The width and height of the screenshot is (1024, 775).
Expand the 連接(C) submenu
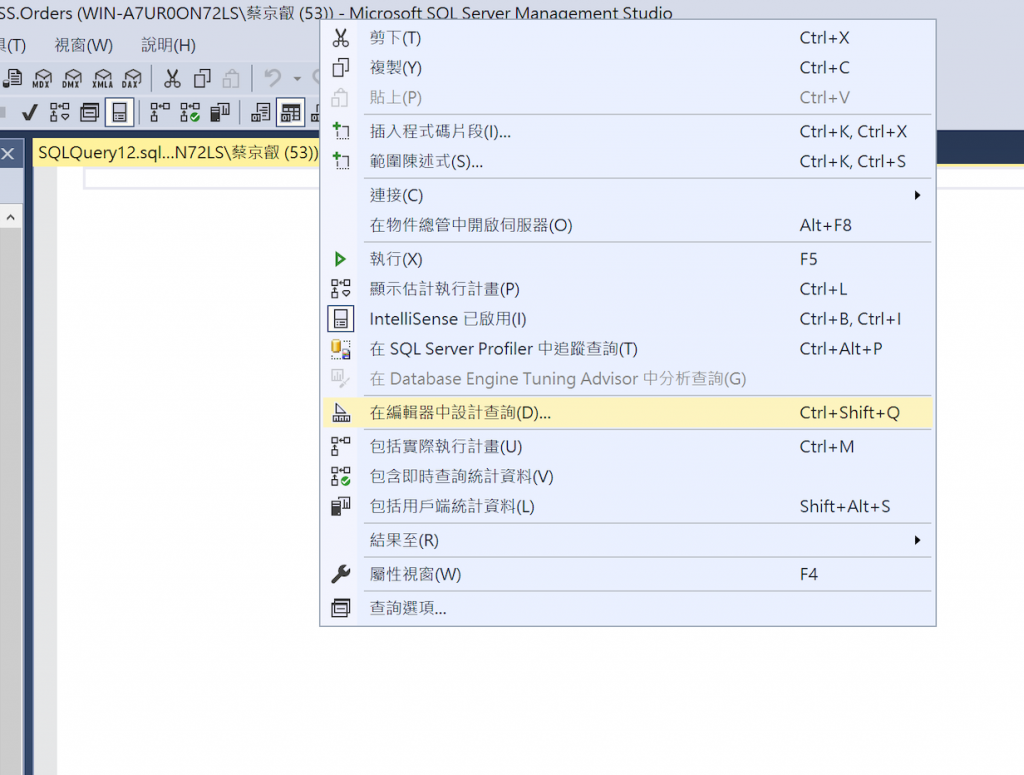point(628,195)
